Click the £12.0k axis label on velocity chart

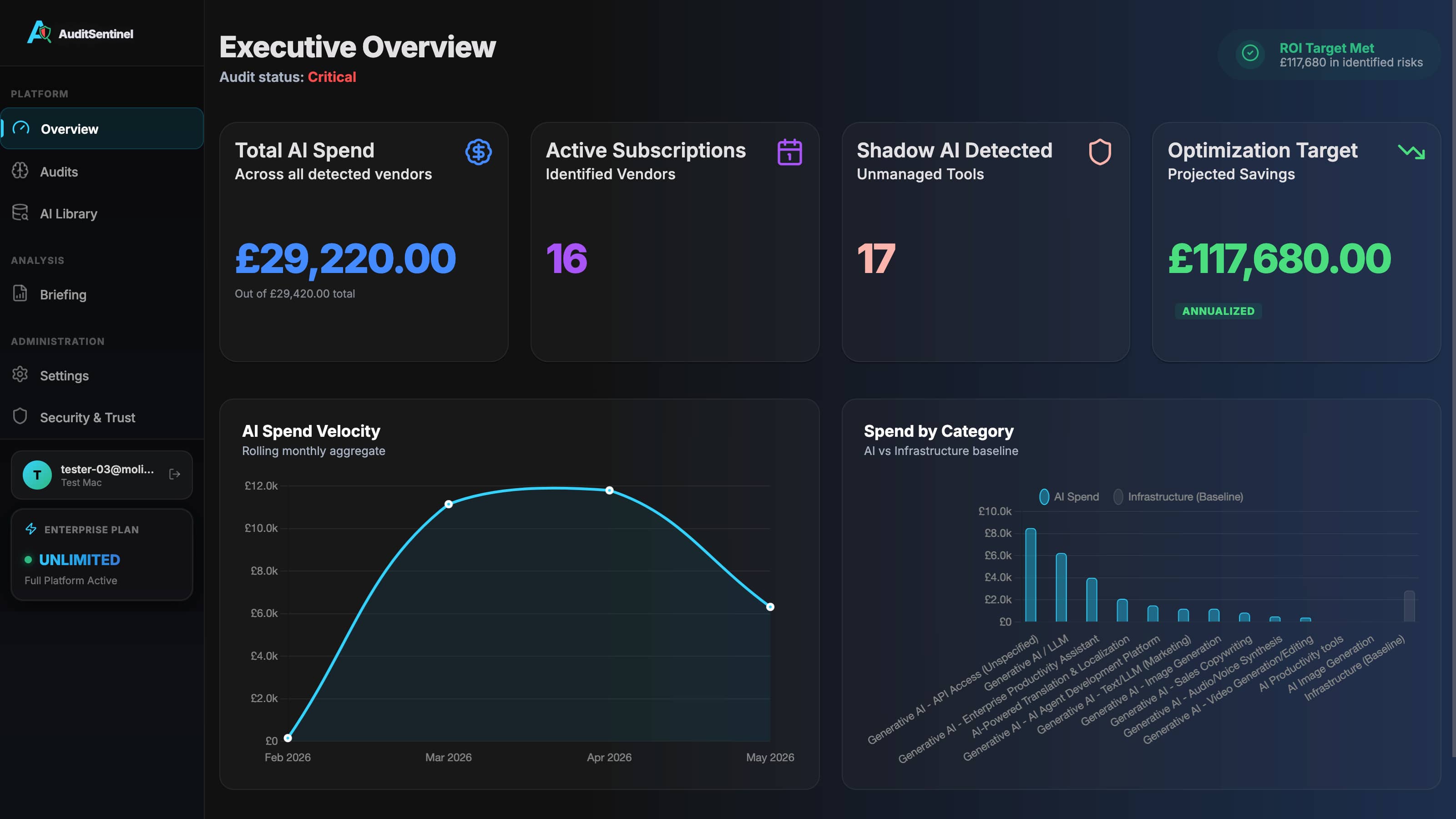(261, 485)
